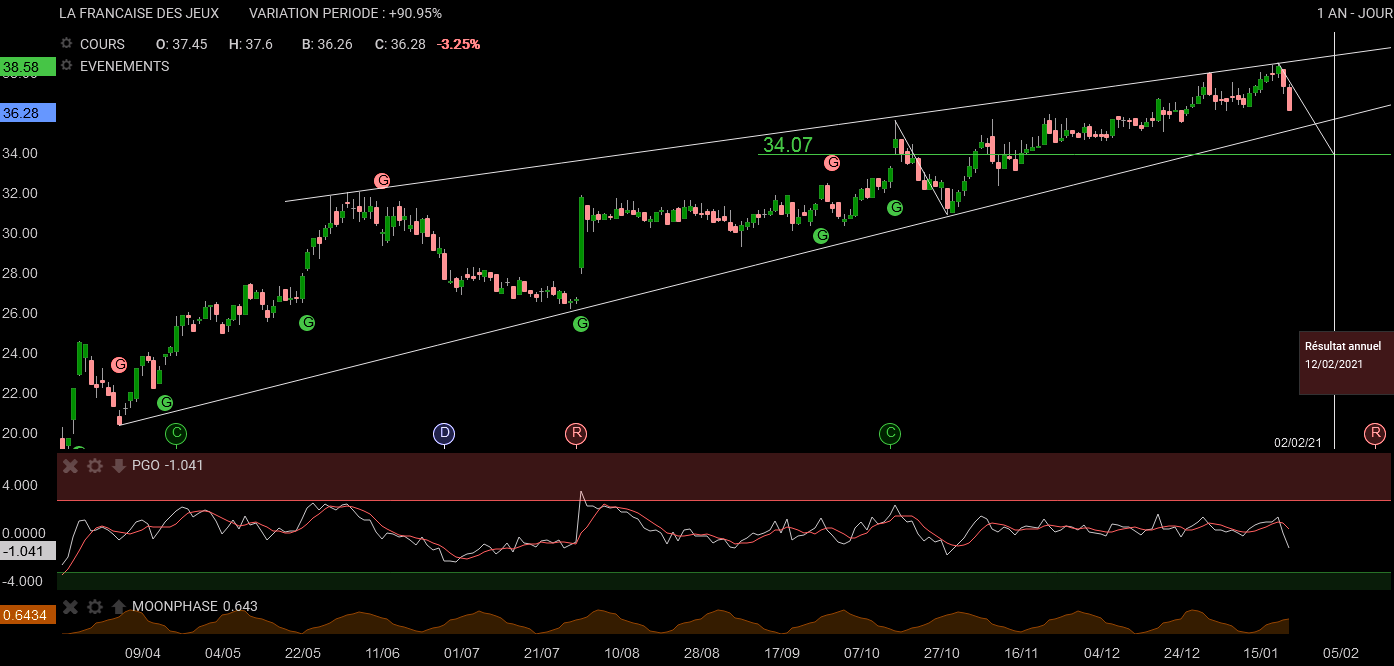Click the green G marker near 31.00 in mid-October
This screenshot has width=1394, height=666.
point(895,208)
